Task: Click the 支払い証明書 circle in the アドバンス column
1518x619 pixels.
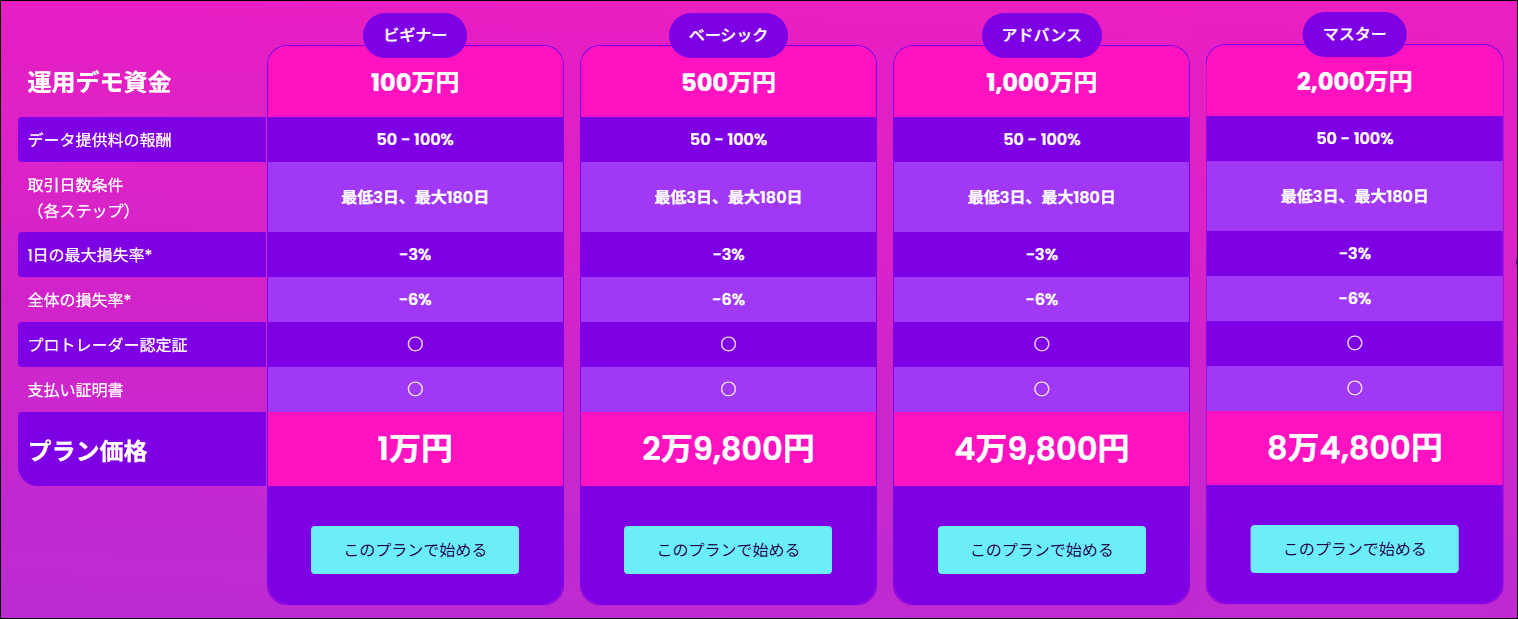Action: pos(1041,389)
